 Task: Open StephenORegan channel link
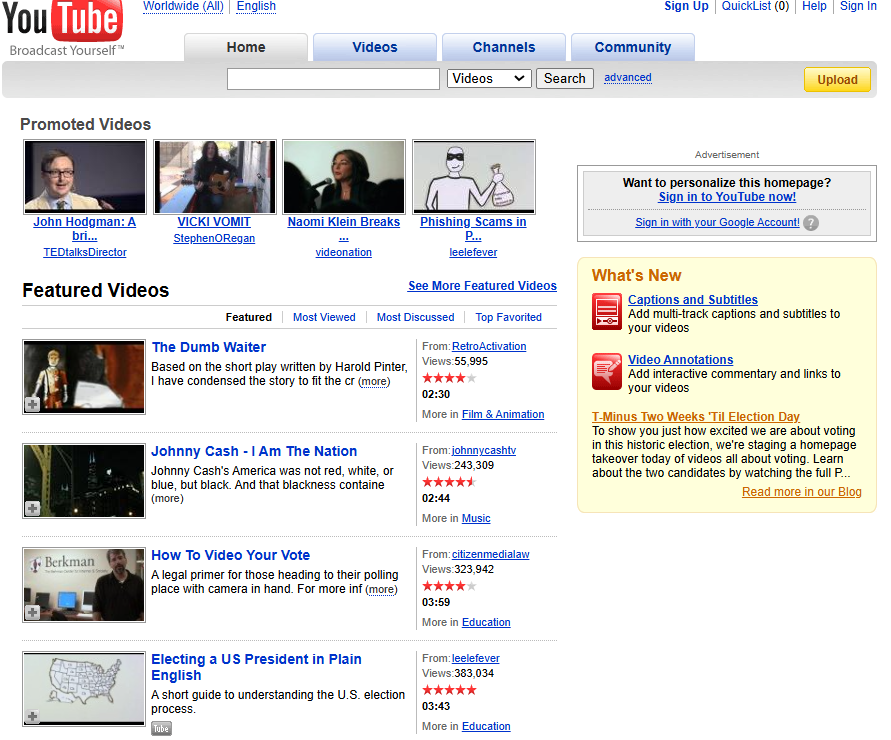point(214,239)
